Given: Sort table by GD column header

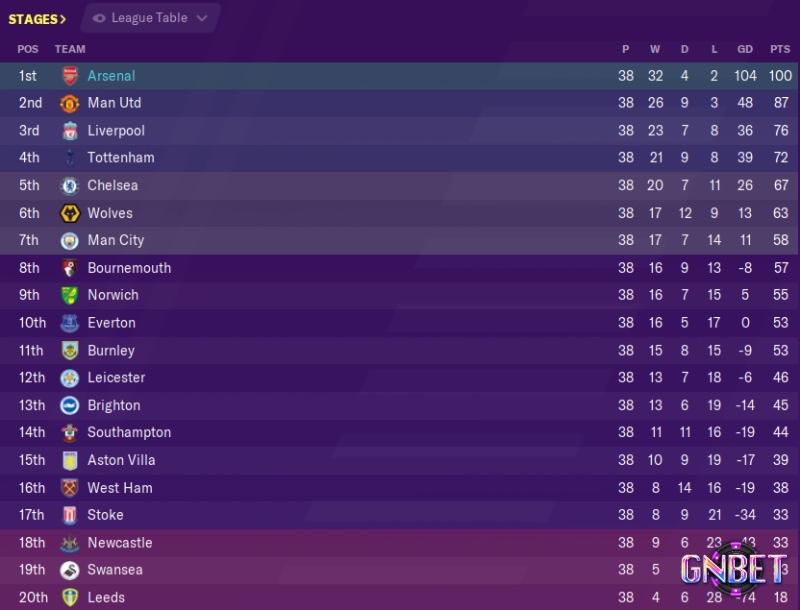Looking at the screenshot, I should (x=745, y=49).
